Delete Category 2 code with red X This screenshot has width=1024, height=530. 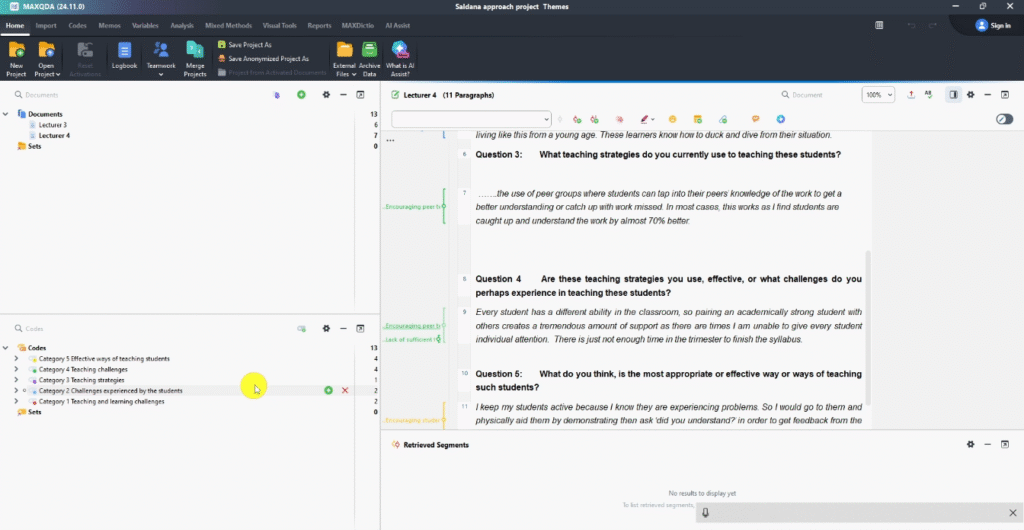345,390
